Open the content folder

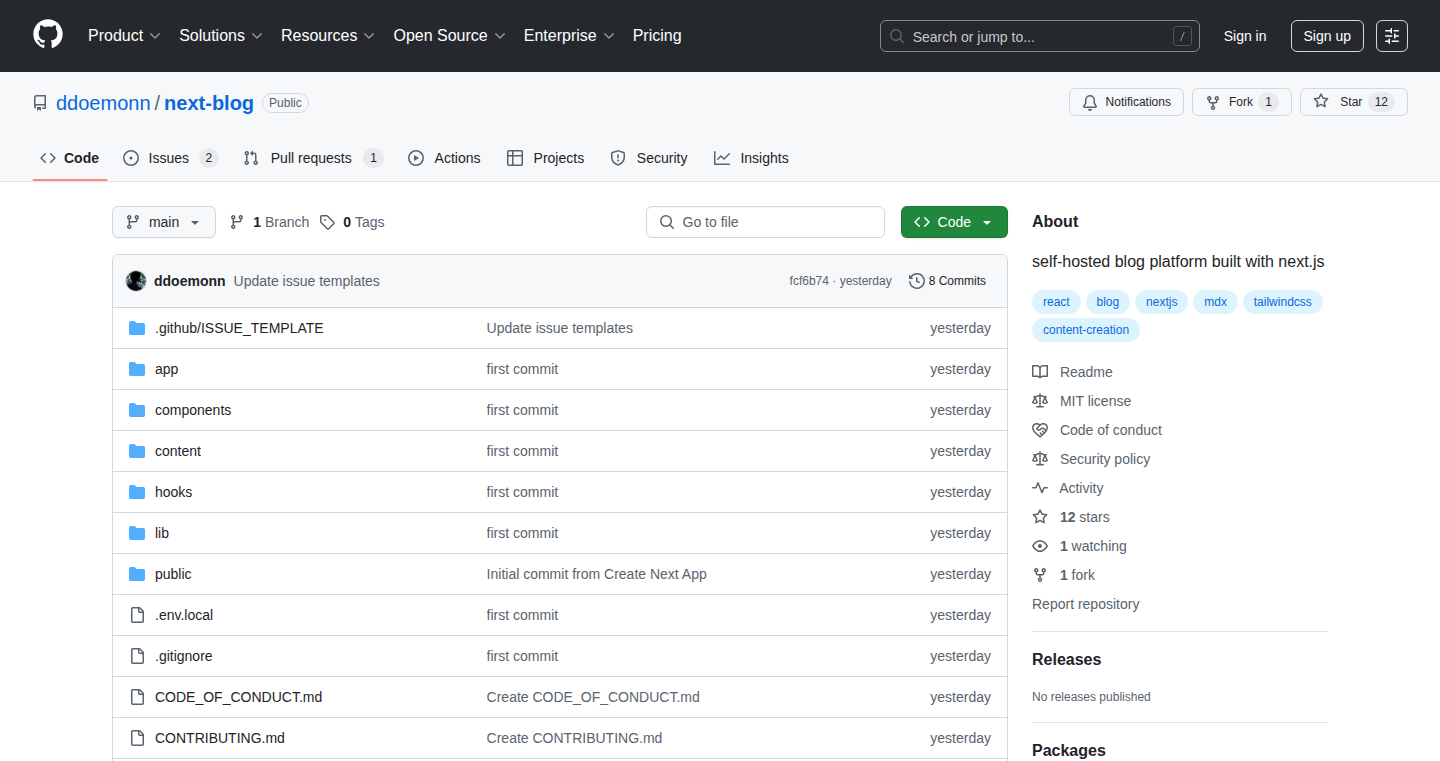(x=178, y=451)
